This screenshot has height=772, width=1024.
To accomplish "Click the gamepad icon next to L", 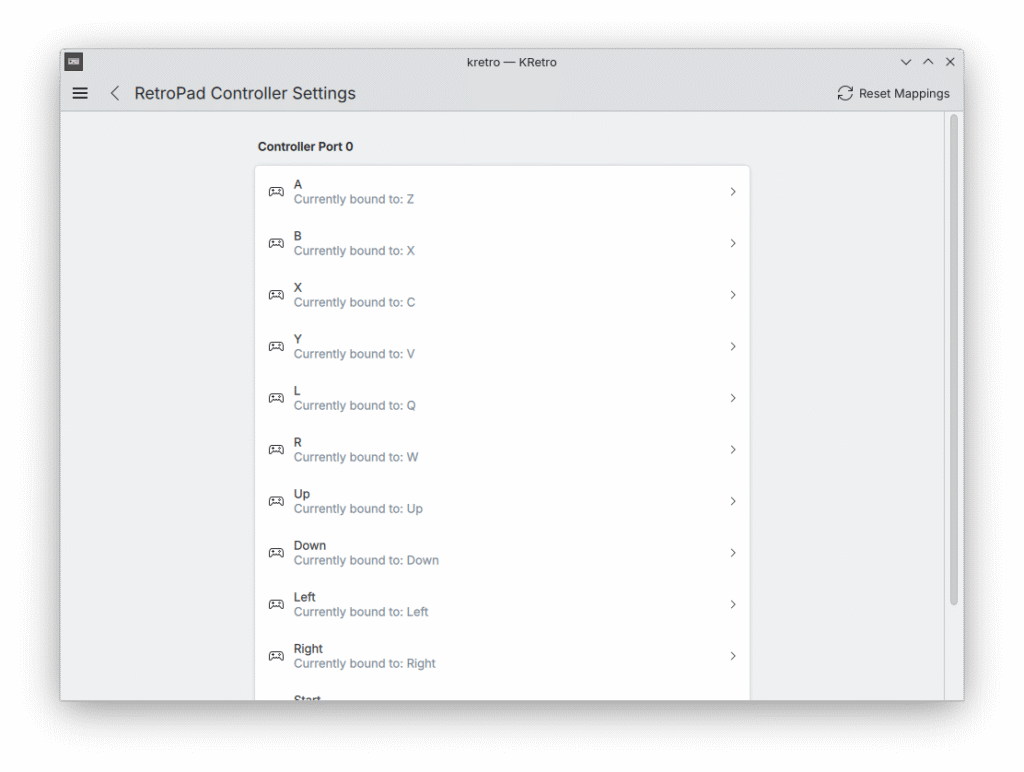I will (276, 398).
